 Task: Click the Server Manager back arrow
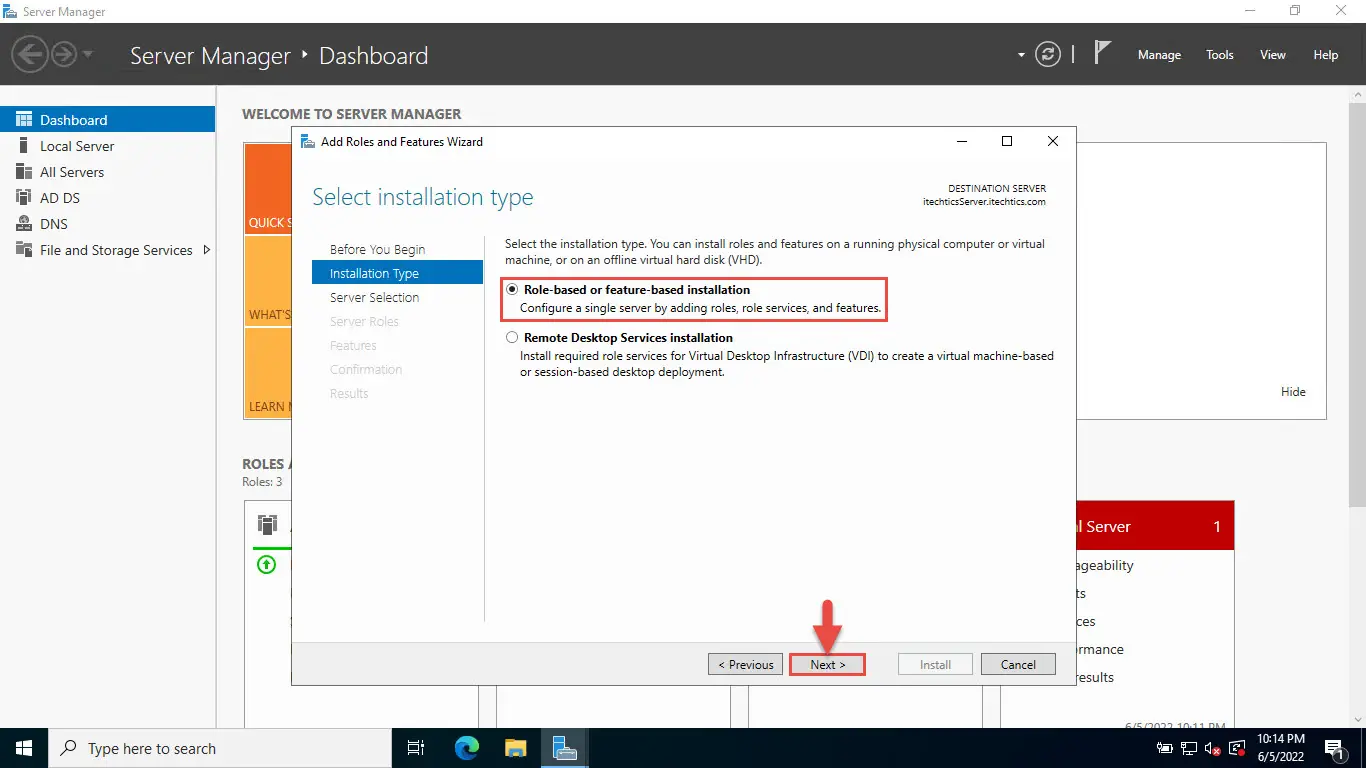(30, 54)
